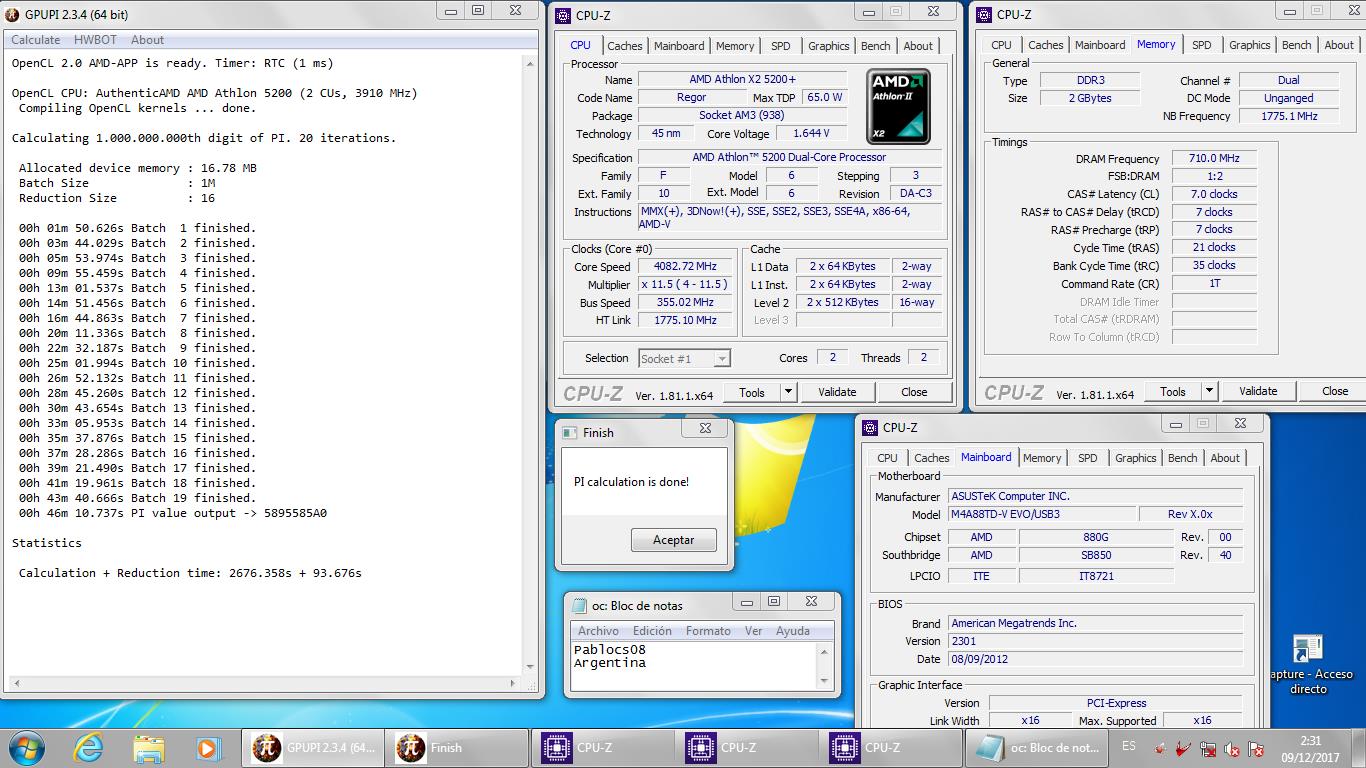Switch to Caches tab in CPU window
The height and width of the screenshot is (768, 1366).
click(x=625, y=46)
